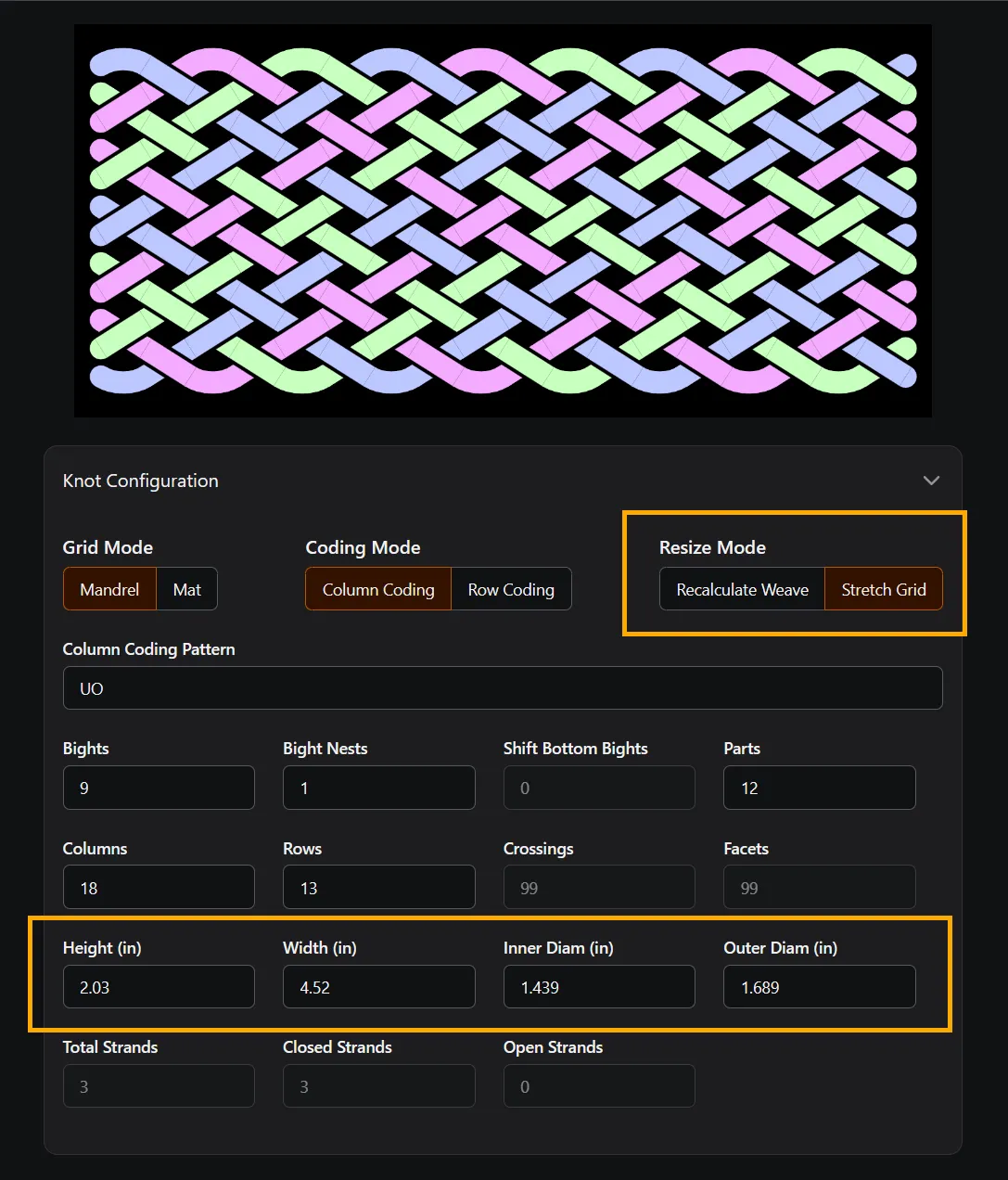The width and height of the screenshot is (1008, 1180).
Task: Click the Bight Nests input box
Action: (378, 788)
